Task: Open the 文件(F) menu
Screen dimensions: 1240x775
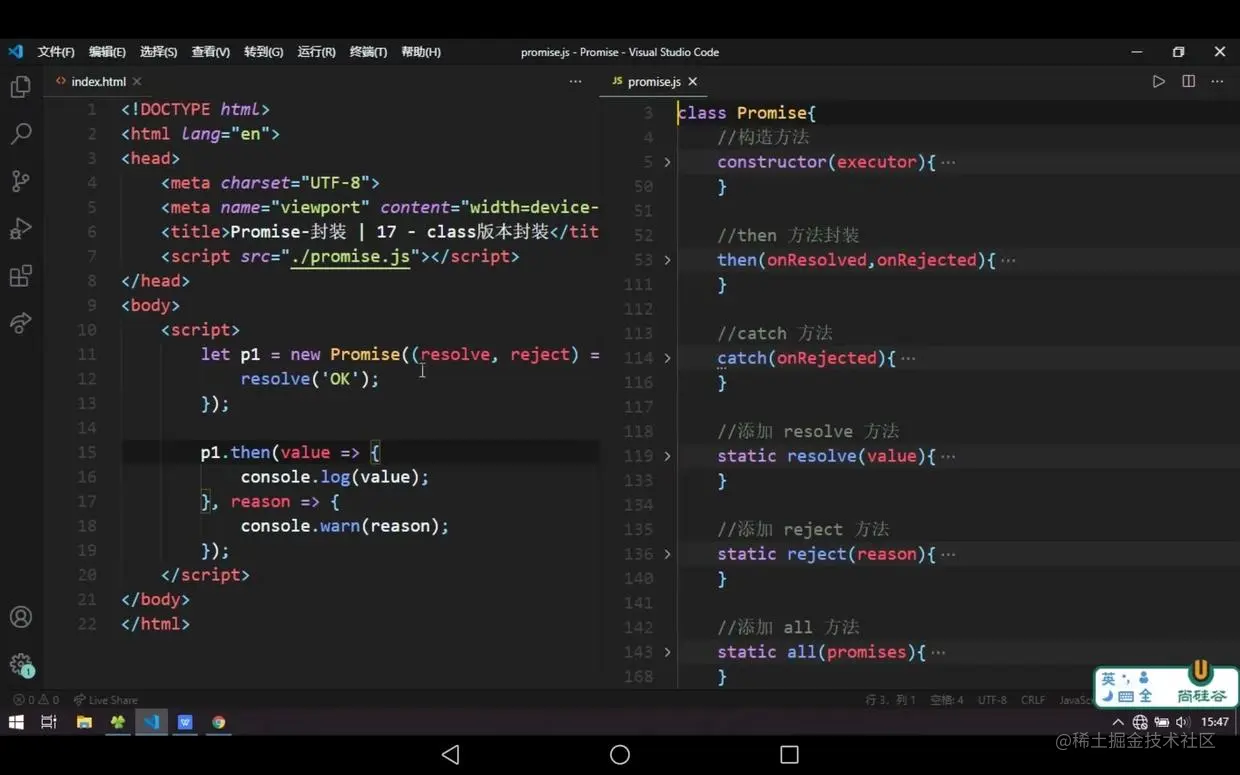Action: (x=56, y=52)
